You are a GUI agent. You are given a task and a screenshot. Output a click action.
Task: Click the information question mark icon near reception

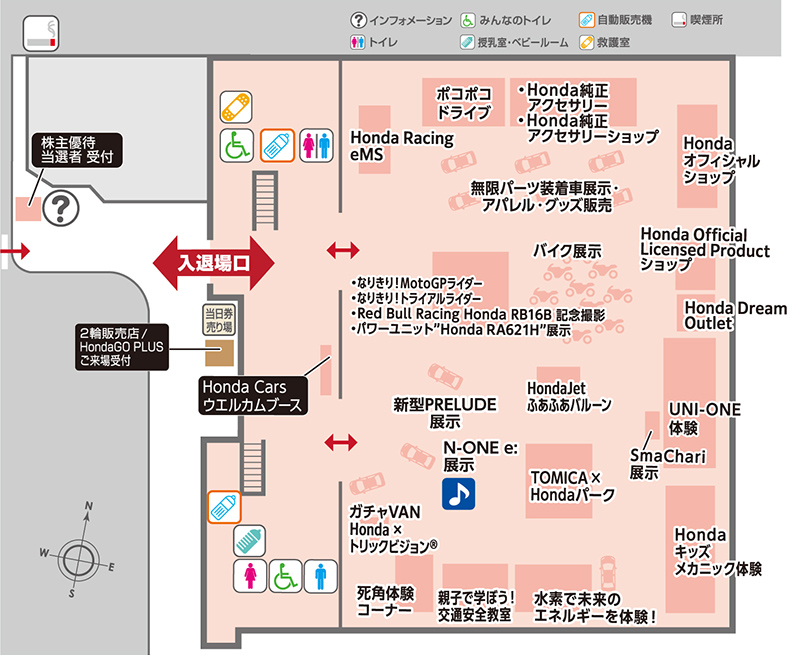[62, 208]
